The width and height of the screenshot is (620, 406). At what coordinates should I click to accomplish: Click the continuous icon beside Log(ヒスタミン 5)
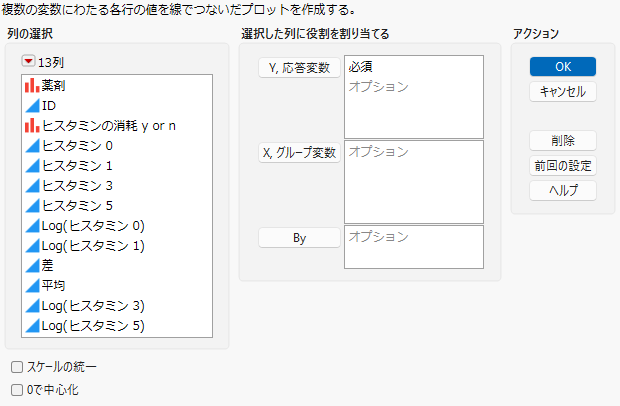32,325
